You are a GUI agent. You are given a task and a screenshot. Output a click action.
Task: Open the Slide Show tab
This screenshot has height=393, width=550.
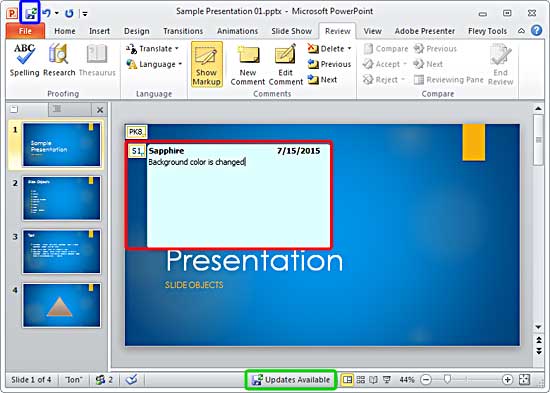point(291,31)
